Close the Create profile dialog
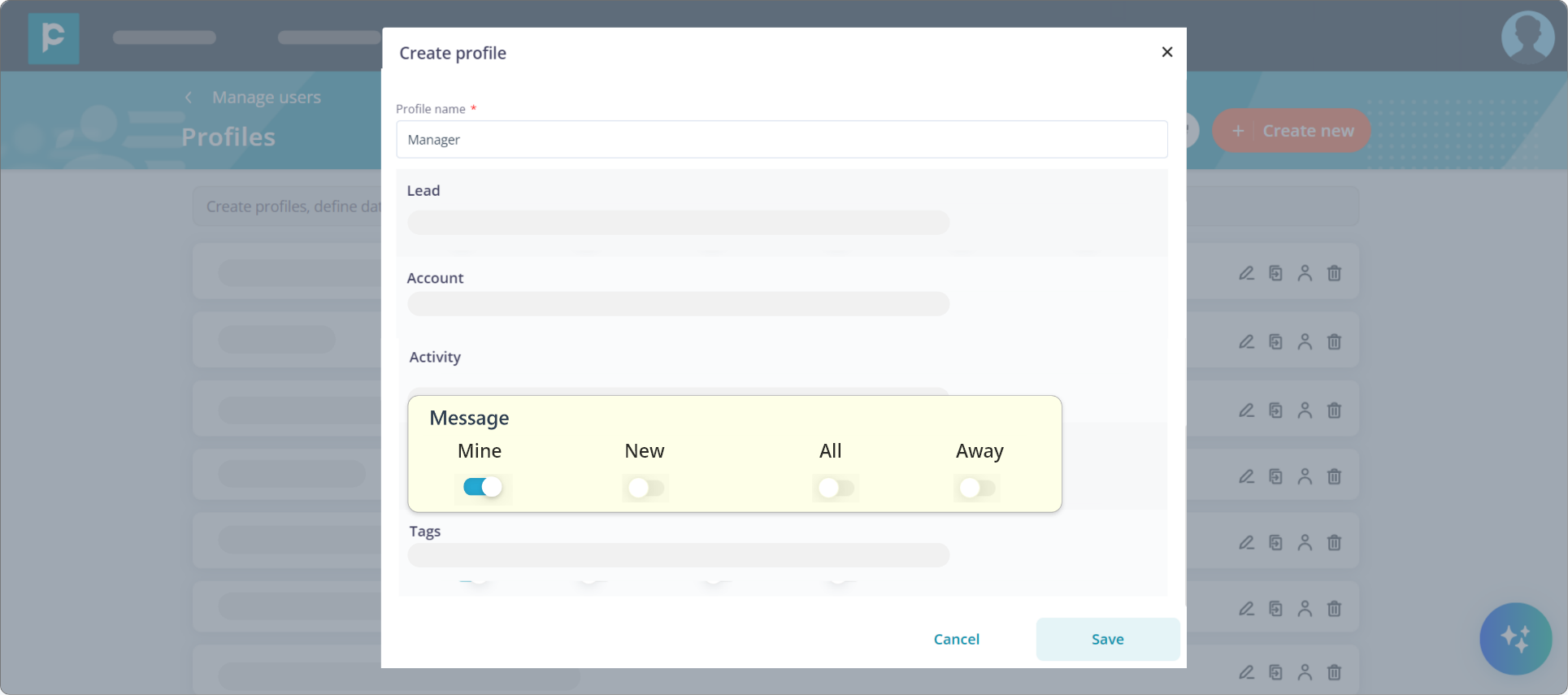Image resolution: width=1568 pixels, height=695 pixels. [1167, 52]
